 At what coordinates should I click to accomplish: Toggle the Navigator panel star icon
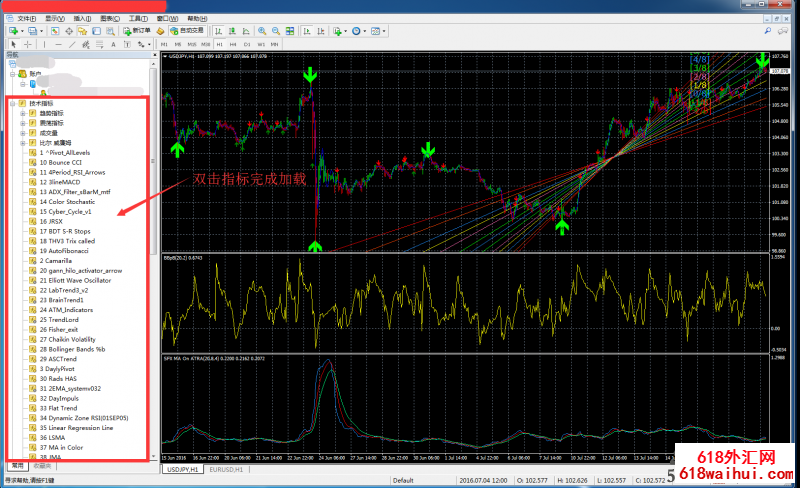click(83, 31)
